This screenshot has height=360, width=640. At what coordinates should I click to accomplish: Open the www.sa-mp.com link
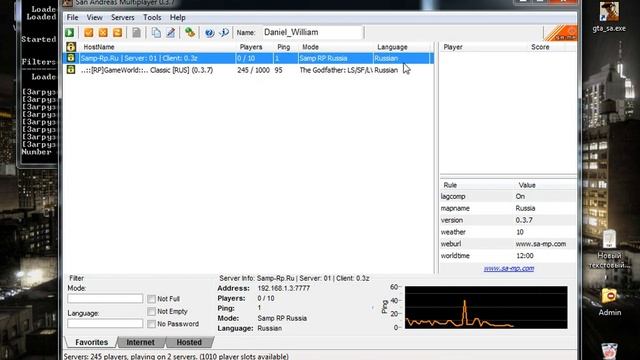pos(509,268)
